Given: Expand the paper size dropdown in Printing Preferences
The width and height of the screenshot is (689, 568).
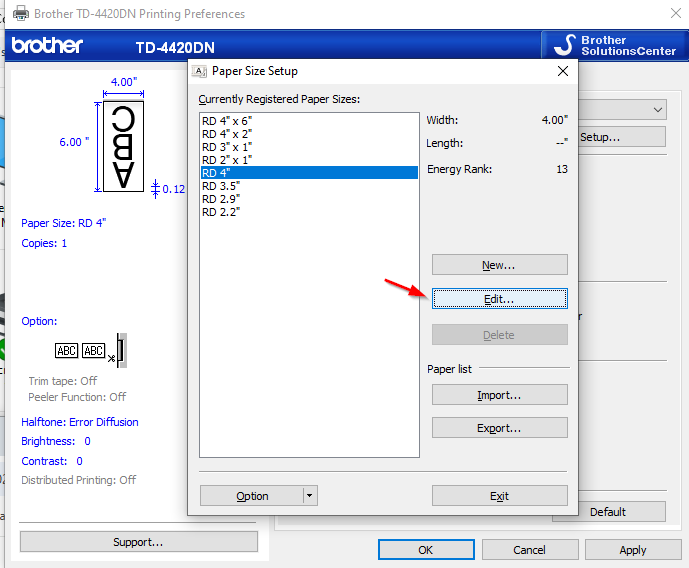Looking at the screenshot, I should pyautogui.click(x=657, y=110).
